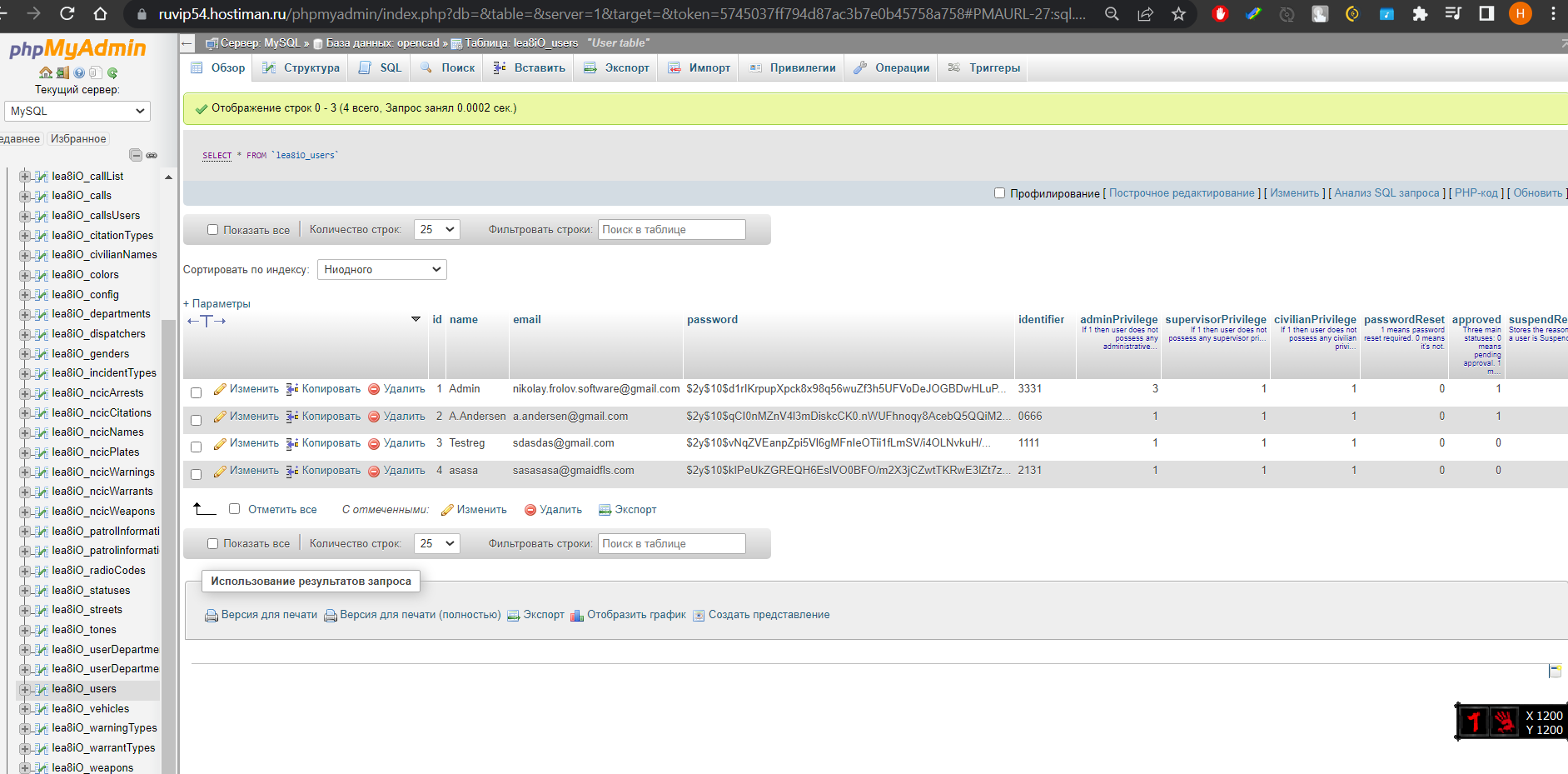Screen dimensions: 1568x774
Task: Copy the Testreg row using copy icon
Action: pyautogui.click(x=292, y=442)
